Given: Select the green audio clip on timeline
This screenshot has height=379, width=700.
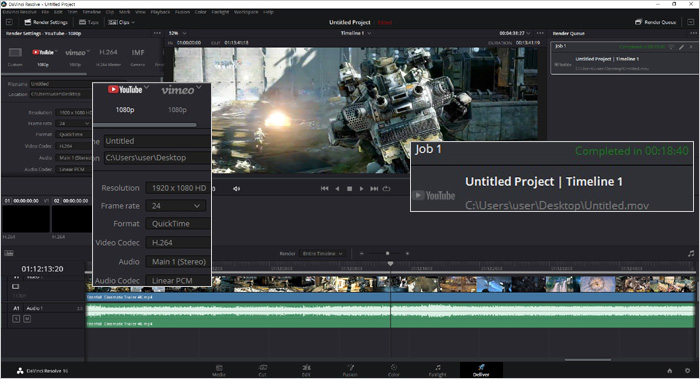Looking at the screenshot, I should 391,316.
